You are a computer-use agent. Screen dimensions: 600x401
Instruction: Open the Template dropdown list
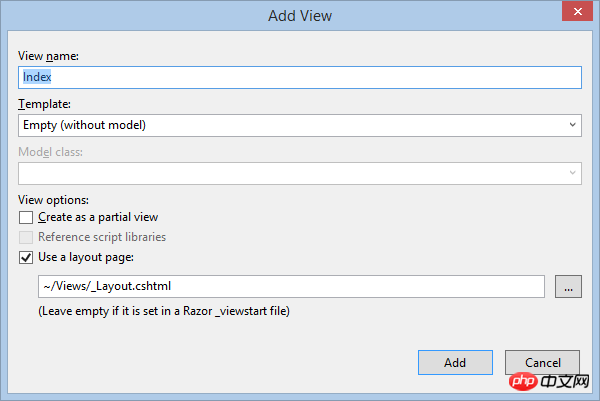[x=300, y=125]
